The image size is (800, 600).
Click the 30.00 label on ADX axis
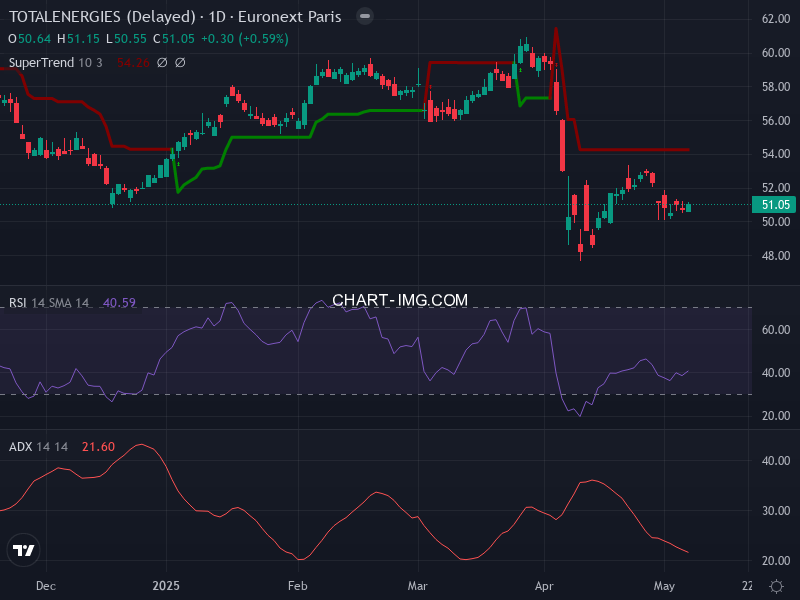(776, 511)
